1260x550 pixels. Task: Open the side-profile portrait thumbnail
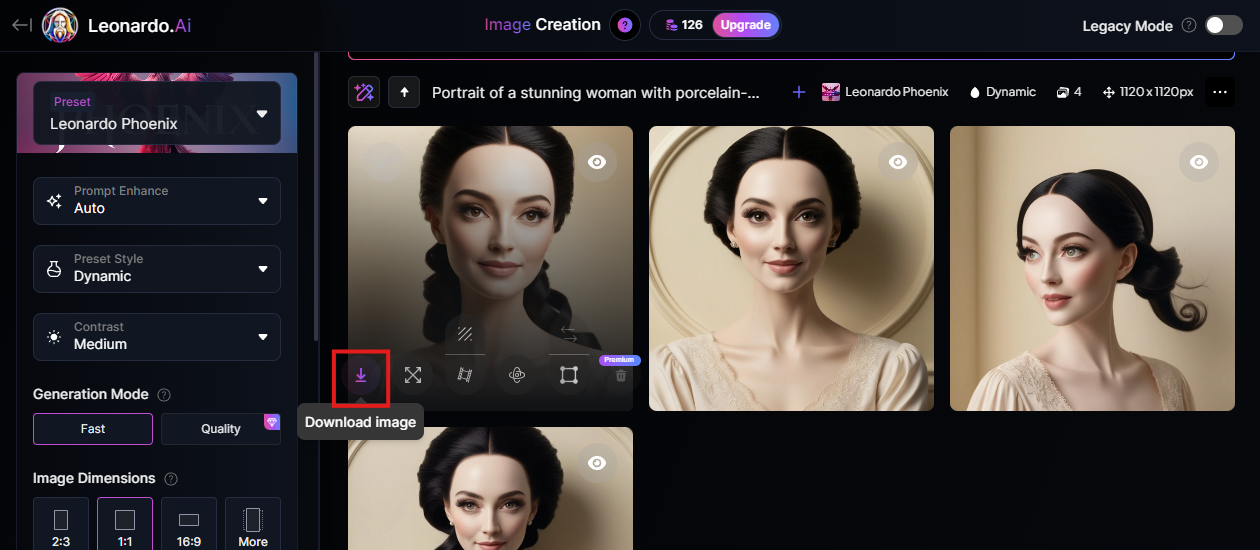(1092, 268)
